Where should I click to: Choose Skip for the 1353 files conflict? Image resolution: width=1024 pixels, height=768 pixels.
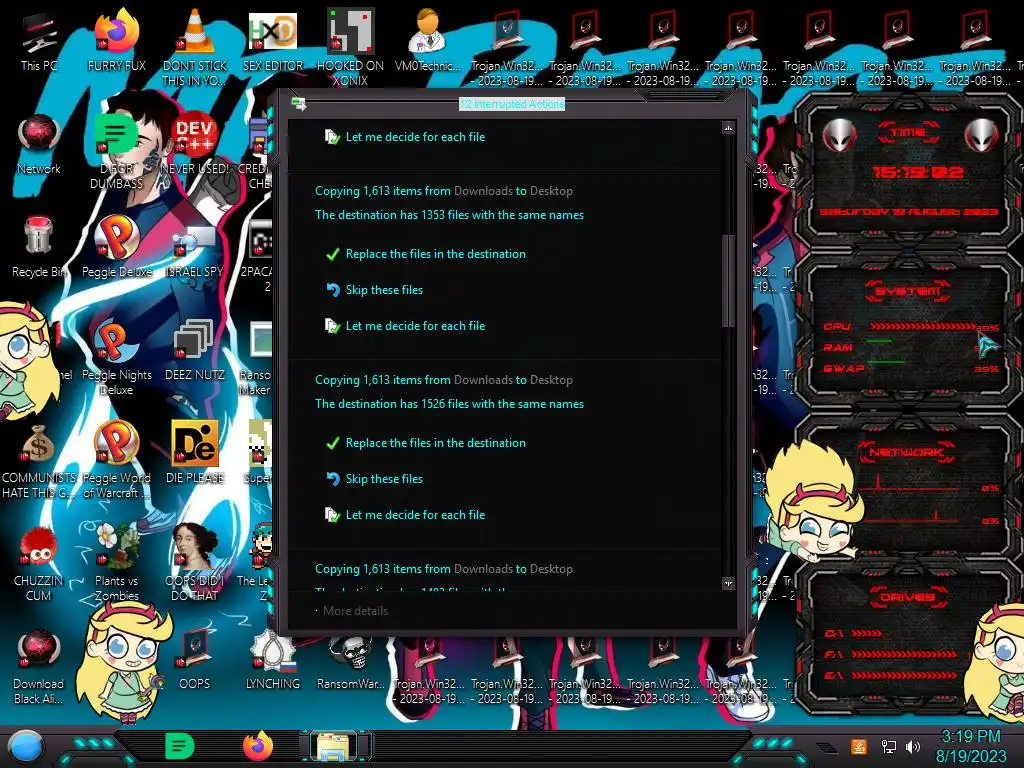pyautogui.click(x=374, y=290)
